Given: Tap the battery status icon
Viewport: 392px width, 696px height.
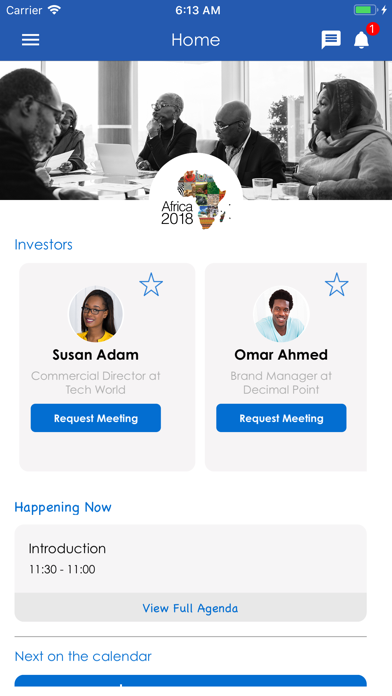Looking at the screenshot, I should coord(365,10).
